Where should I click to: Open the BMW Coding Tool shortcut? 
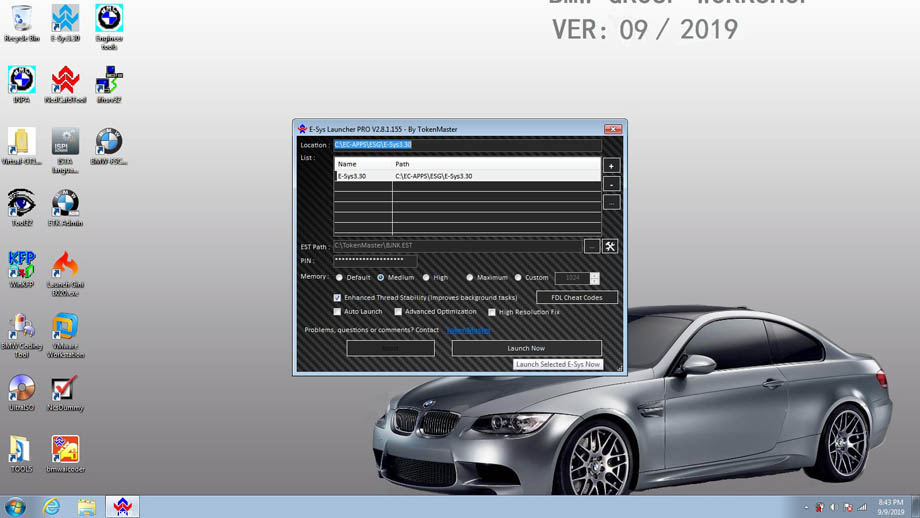click(22, 336)
